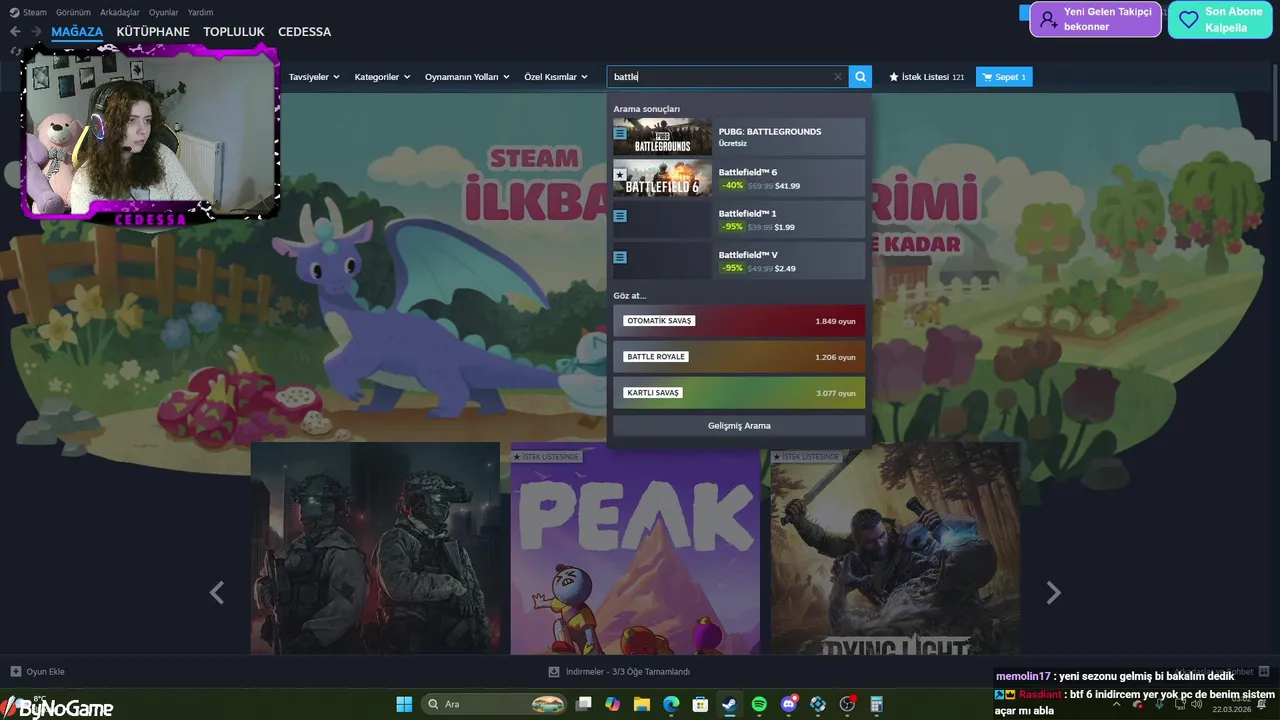Expand the Kategoriler dropdown
Screen dimensions: 1280x720
point(382,77)
